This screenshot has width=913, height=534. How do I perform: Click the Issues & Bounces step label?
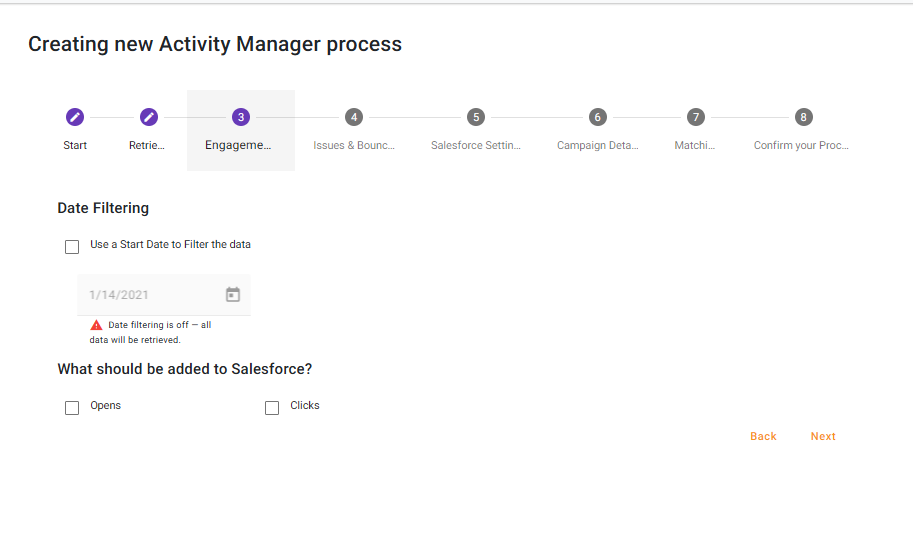coord(354,145)
